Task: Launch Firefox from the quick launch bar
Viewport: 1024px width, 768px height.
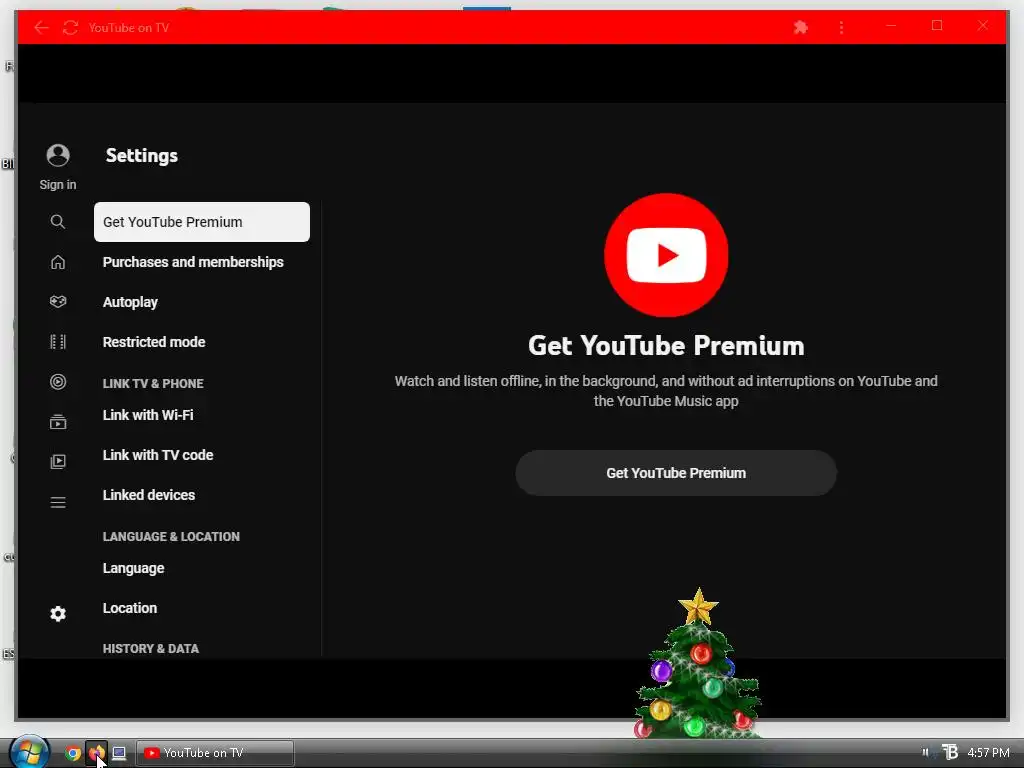Action: click(96, 753)
